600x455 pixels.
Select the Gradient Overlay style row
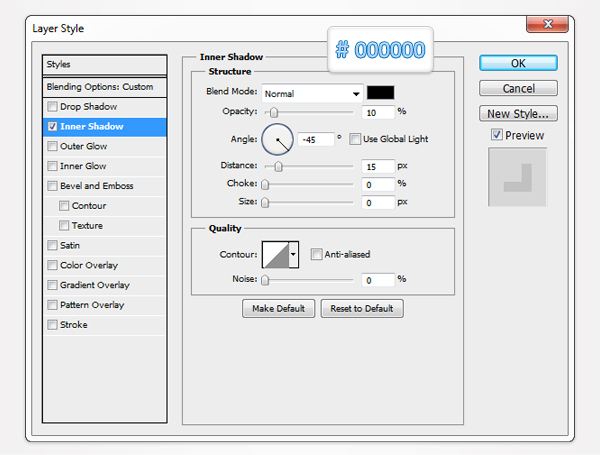click(104, 285)
